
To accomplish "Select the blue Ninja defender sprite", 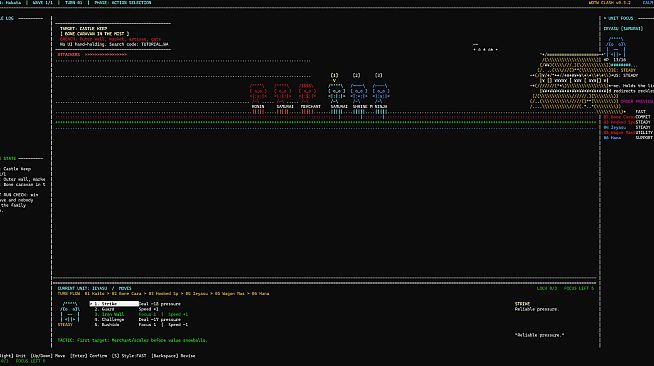I will (x=381, y=93).
